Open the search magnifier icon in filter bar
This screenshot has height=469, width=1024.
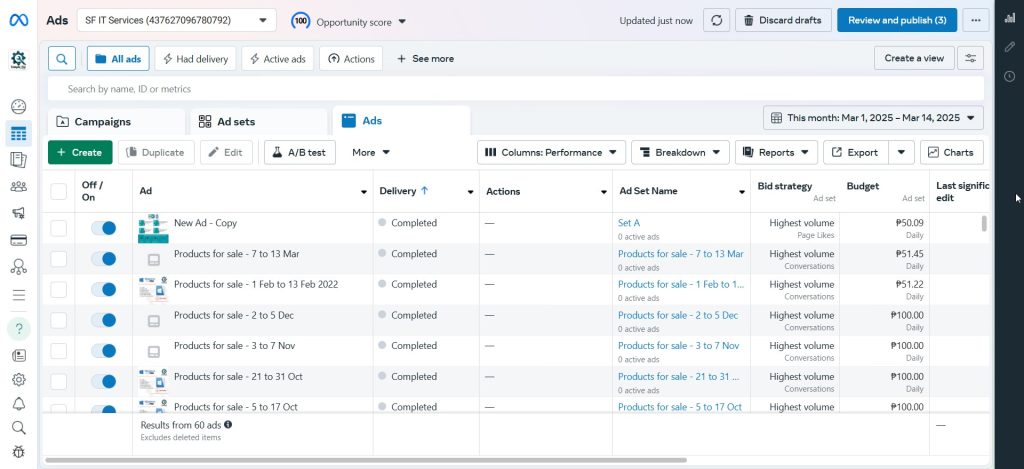[x=61, y=59]
